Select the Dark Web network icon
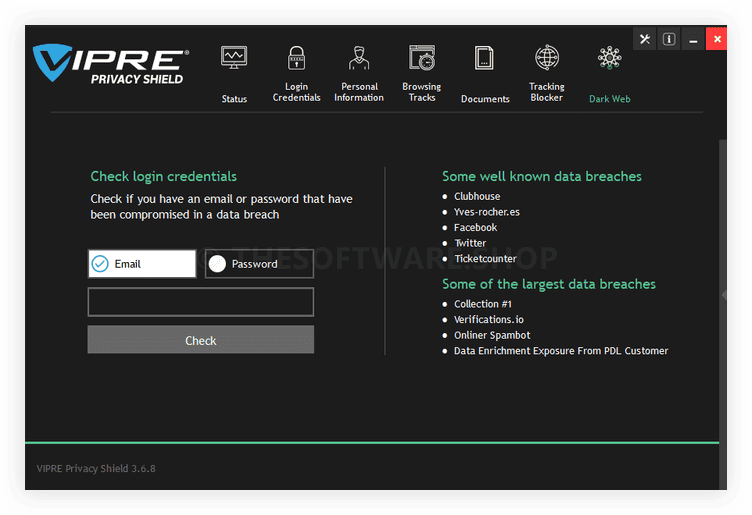 coord(609,58)
